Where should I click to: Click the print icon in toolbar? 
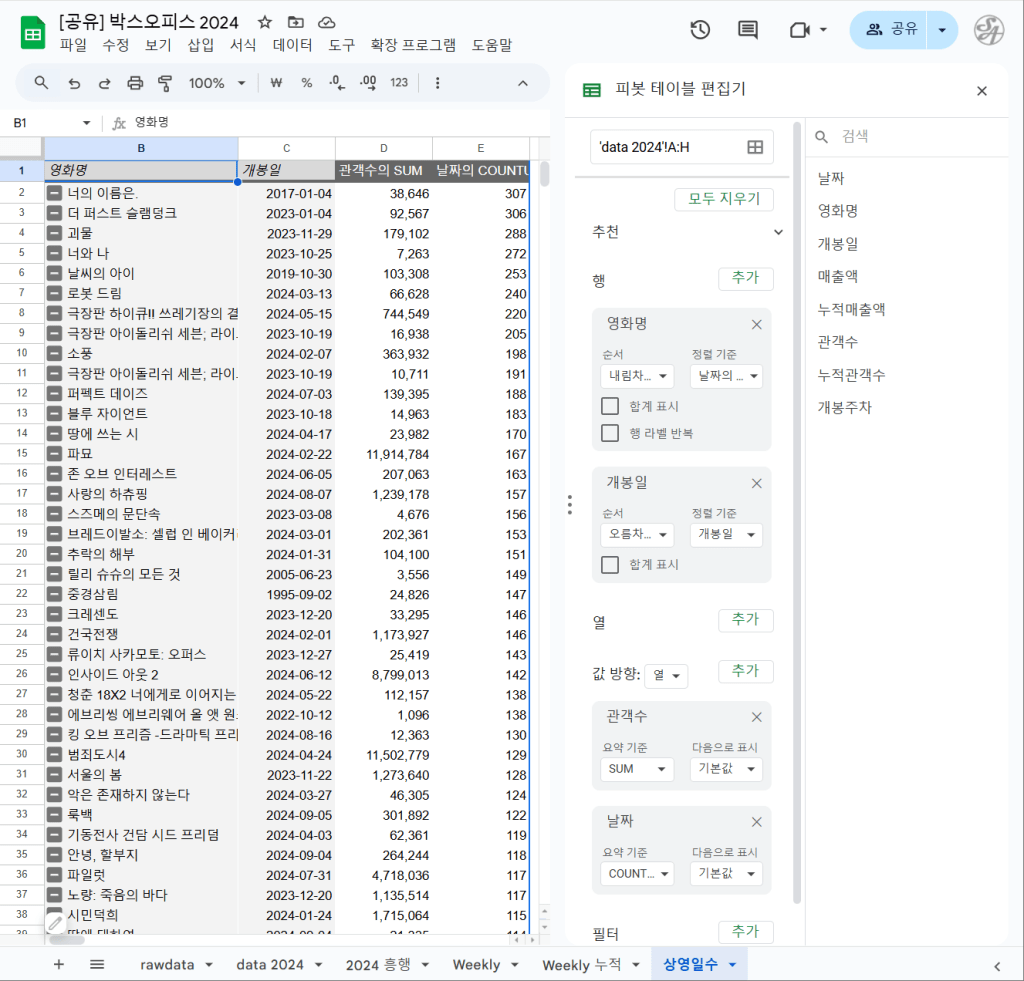135,83
